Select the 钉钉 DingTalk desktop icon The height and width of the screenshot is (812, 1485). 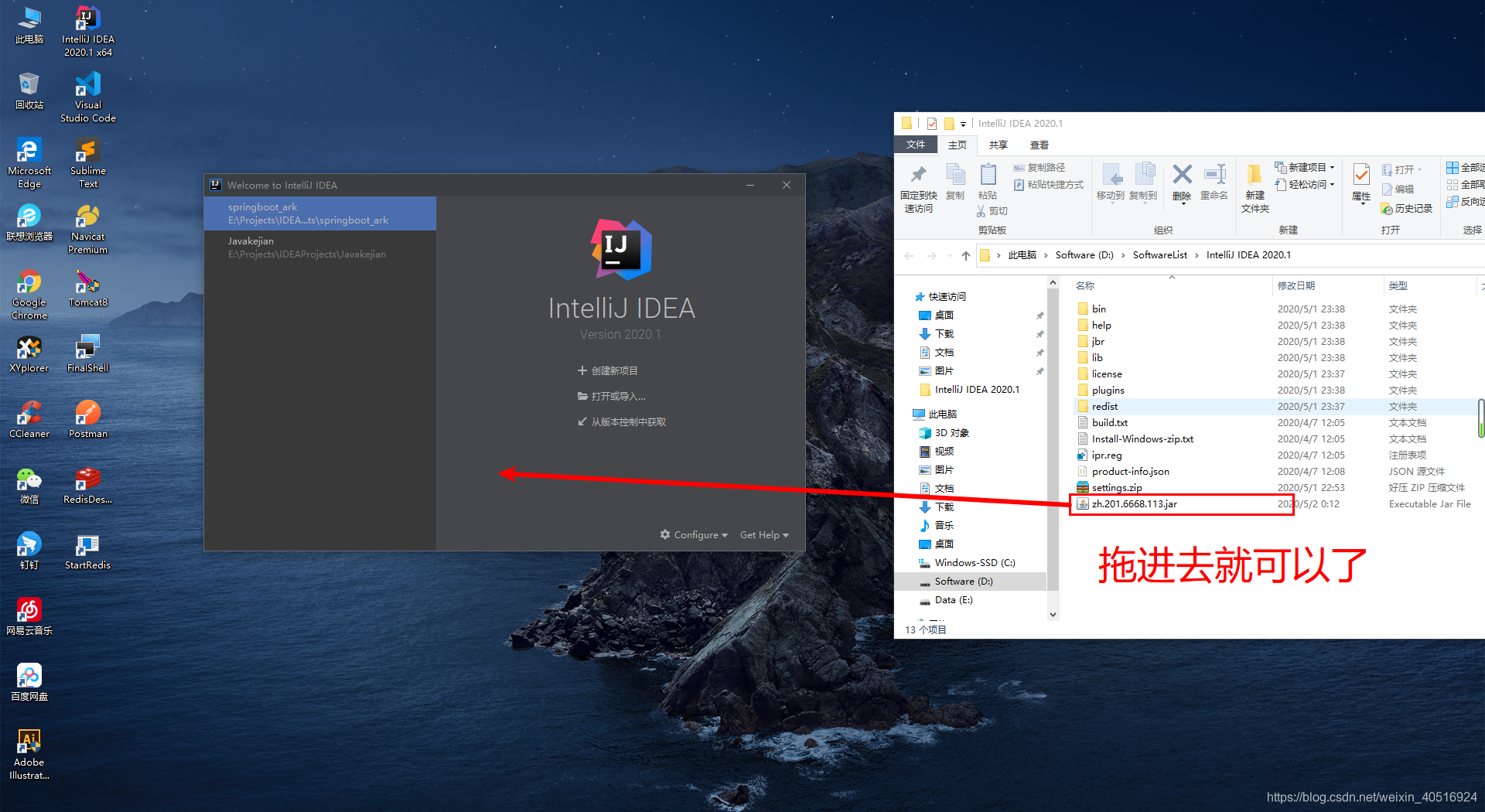coord(29,551)
